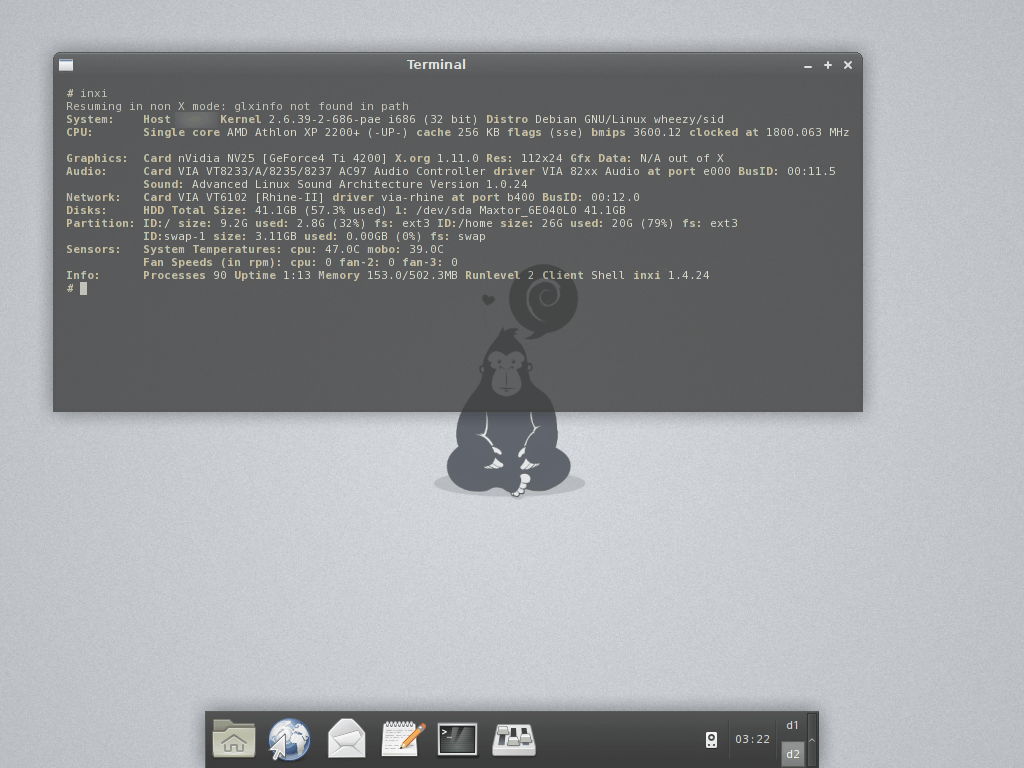
Task: Open the audio mixer sliders icon
Action: [513, 739]
